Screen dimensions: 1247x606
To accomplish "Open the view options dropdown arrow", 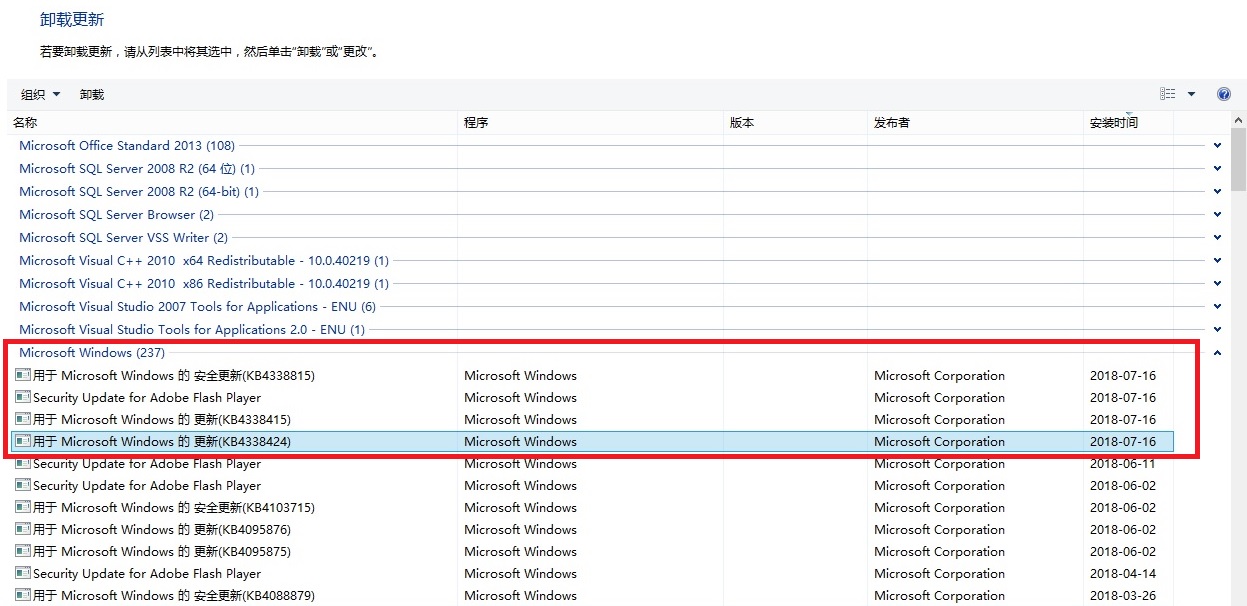I will [x=1191, y=94].
